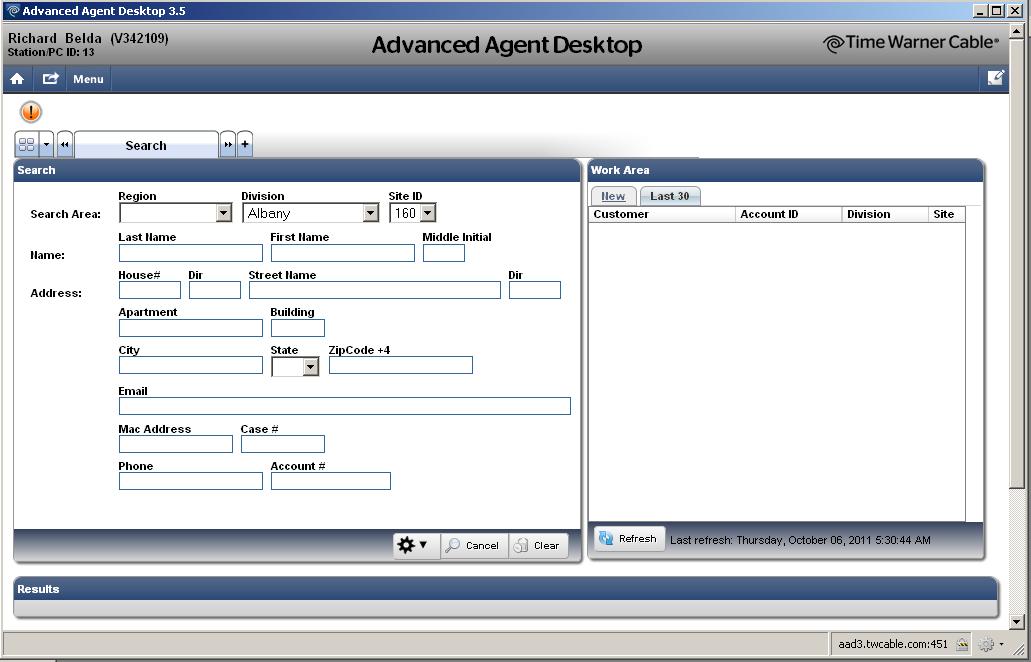Click the Last refresh timestamp text
The width and height of the screenshot is (1031, 662).
pos(800,540)
